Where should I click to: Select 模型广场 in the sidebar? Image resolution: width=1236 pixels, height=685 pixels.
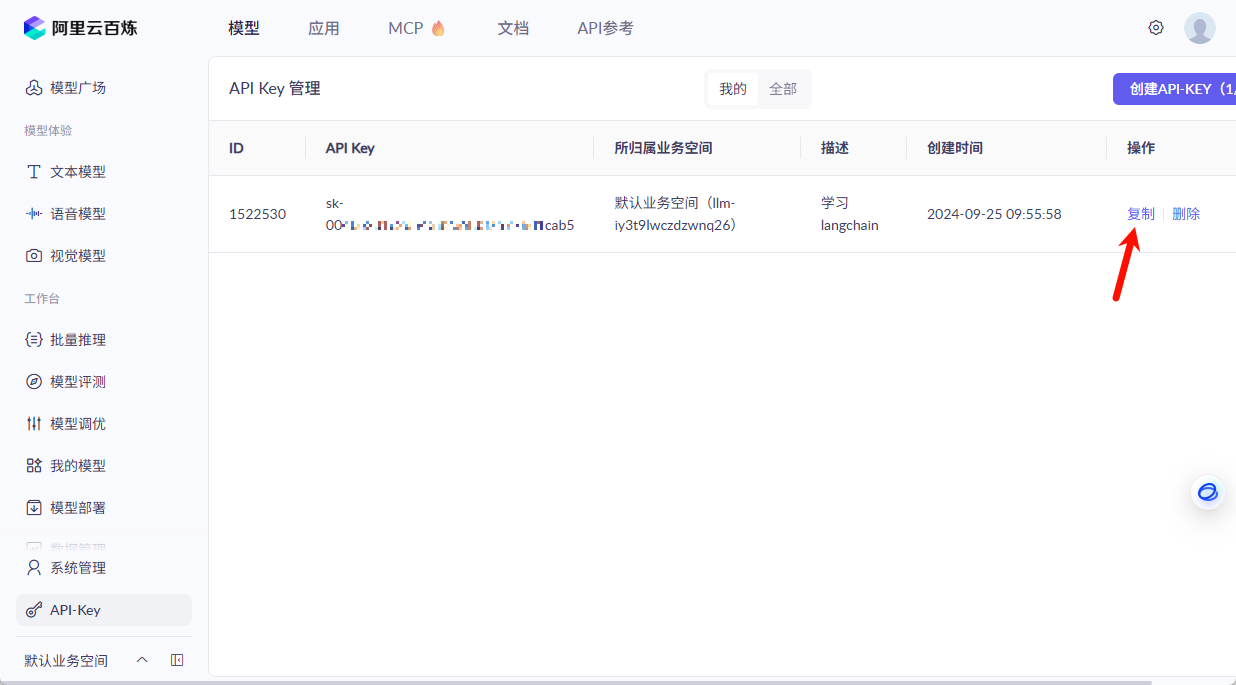(x=104, y=88)
